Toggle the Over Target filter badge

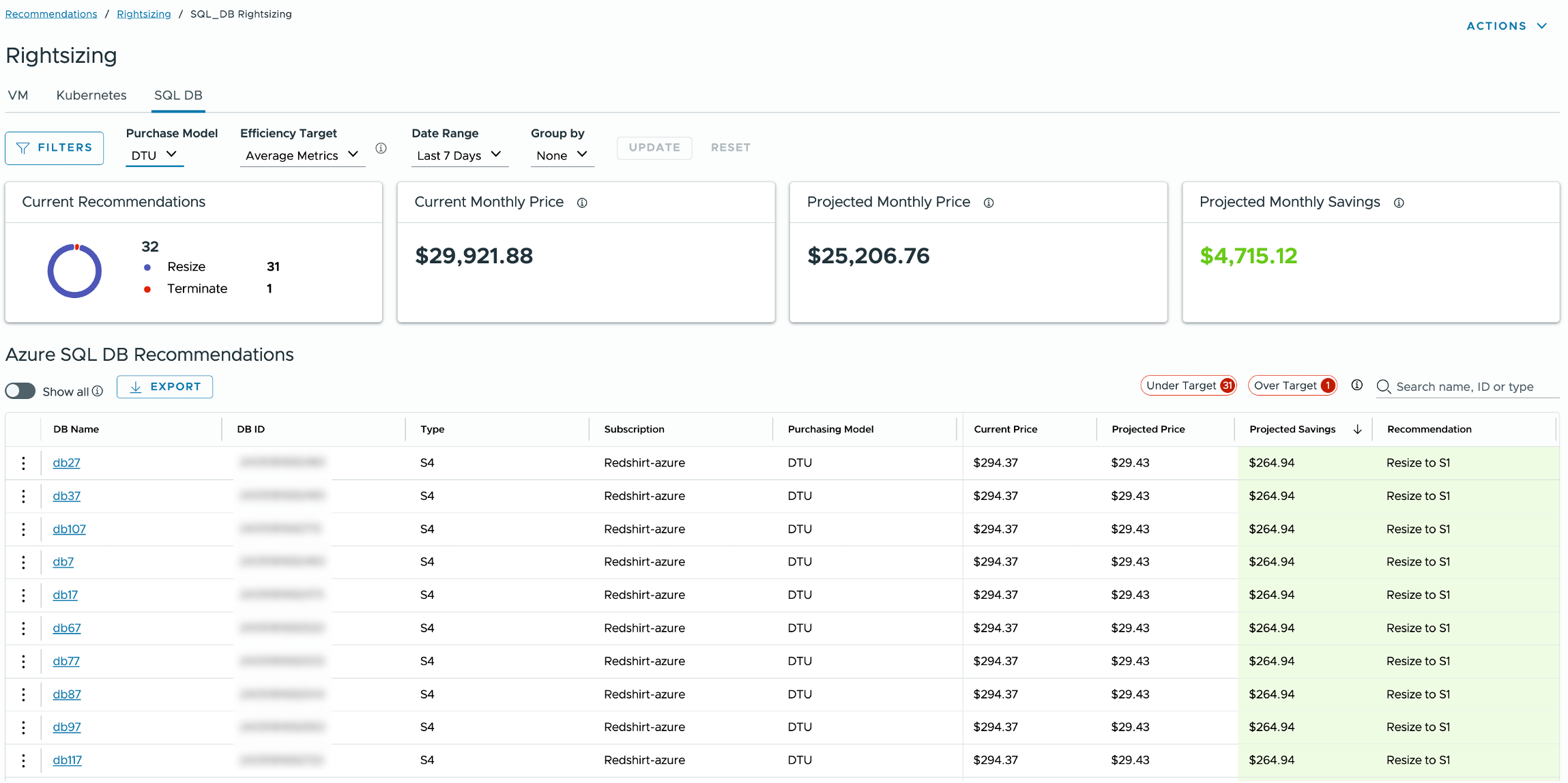(1292, 385)
